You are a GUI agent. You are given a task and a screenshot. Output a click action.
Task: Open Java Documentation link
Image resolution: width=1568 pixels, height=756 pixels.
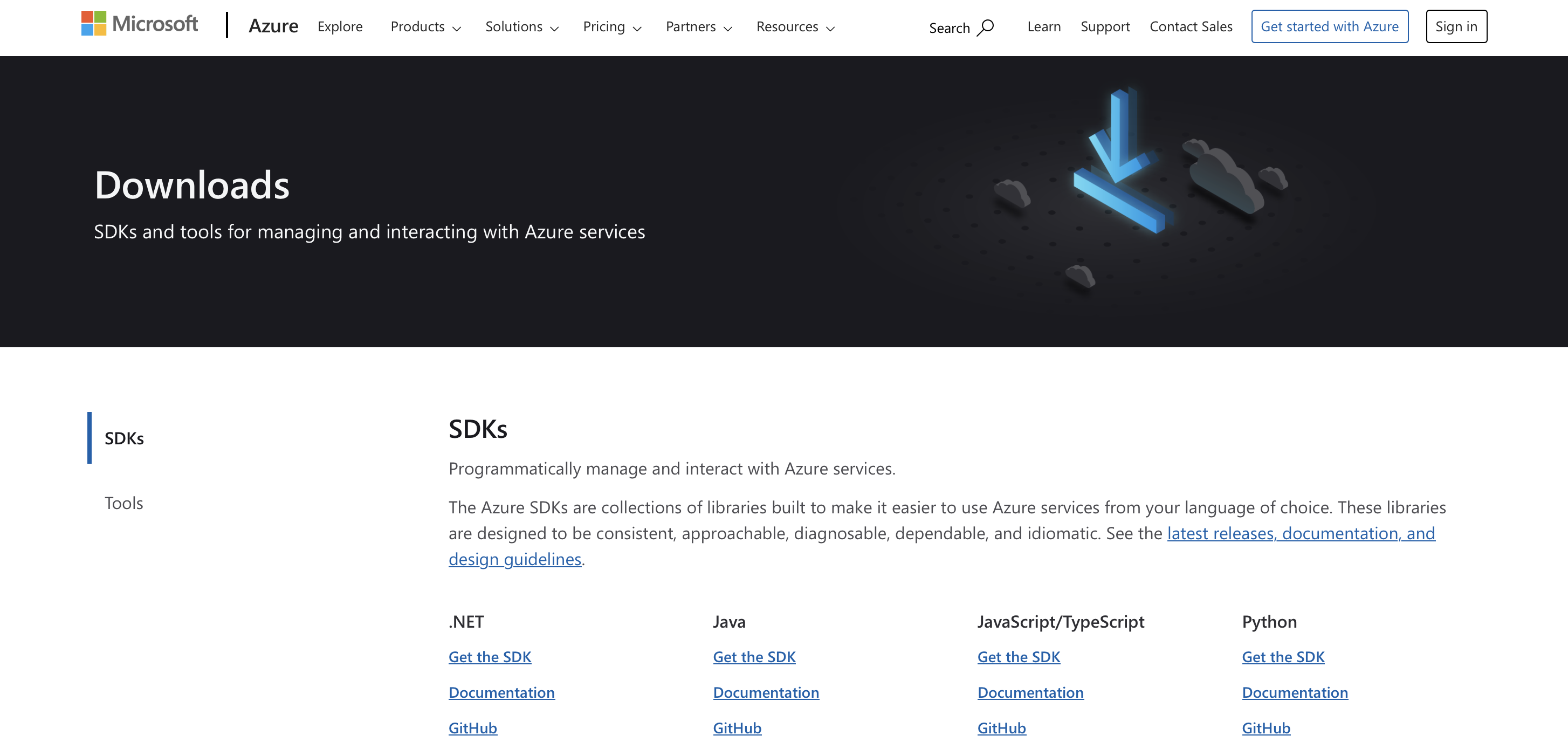coord(766,692)
